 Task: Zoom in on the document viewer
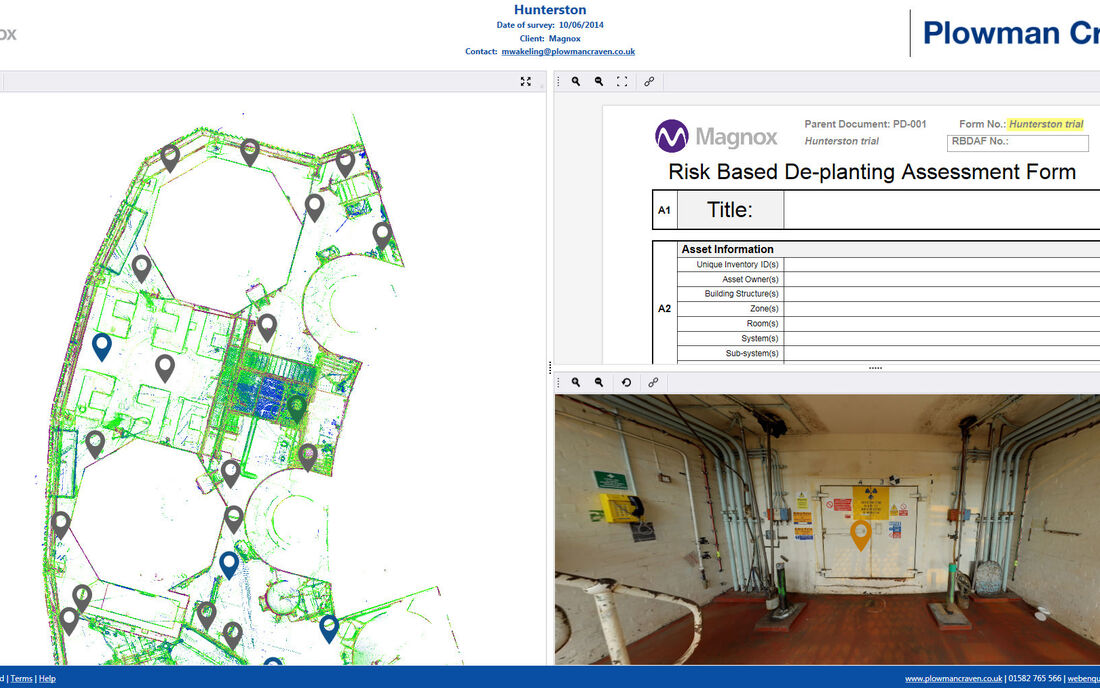coord(576,82)
